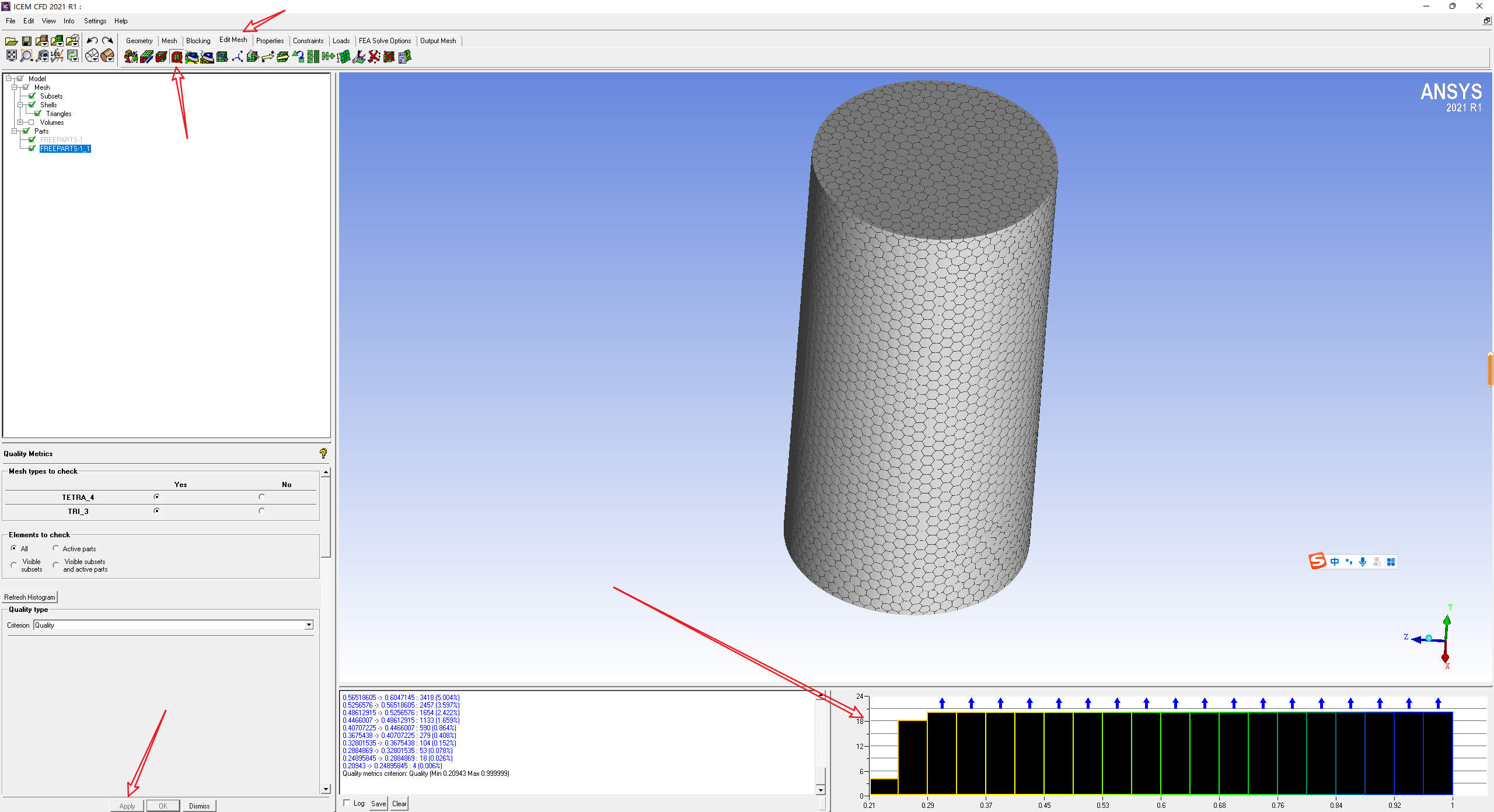Enable the Log checkbox
The width and height of the screenshot is (1494, 812).
point(347,803)
